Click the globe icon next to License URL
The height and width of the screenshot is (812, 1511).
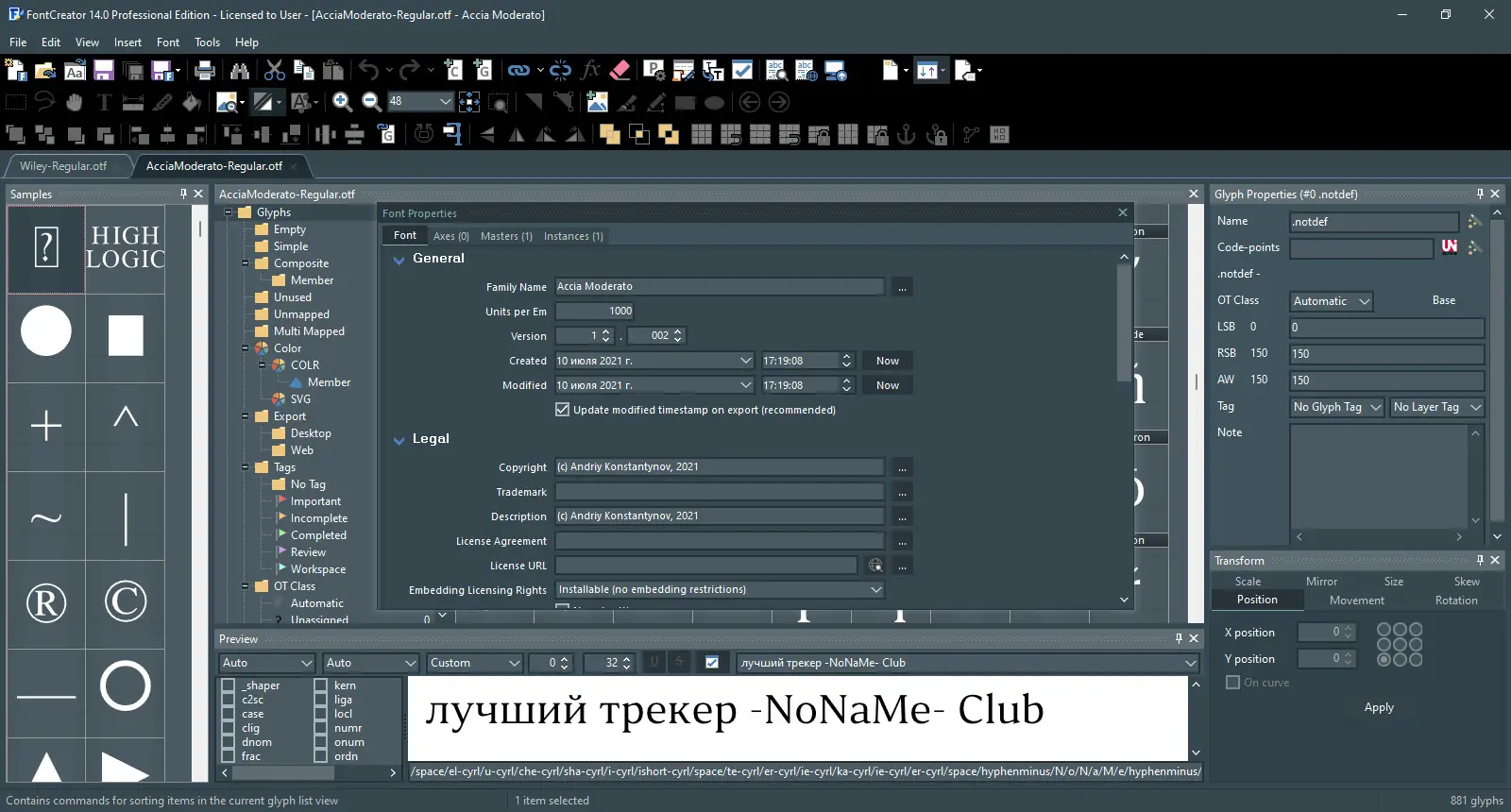point(875,566)
